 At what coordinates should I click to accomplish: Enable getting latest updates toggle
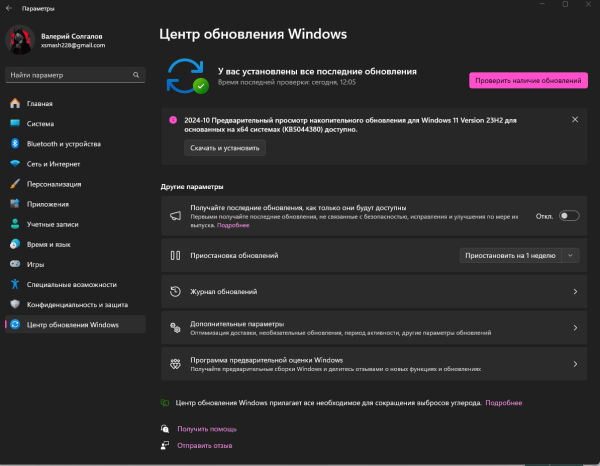pos(568,215)
